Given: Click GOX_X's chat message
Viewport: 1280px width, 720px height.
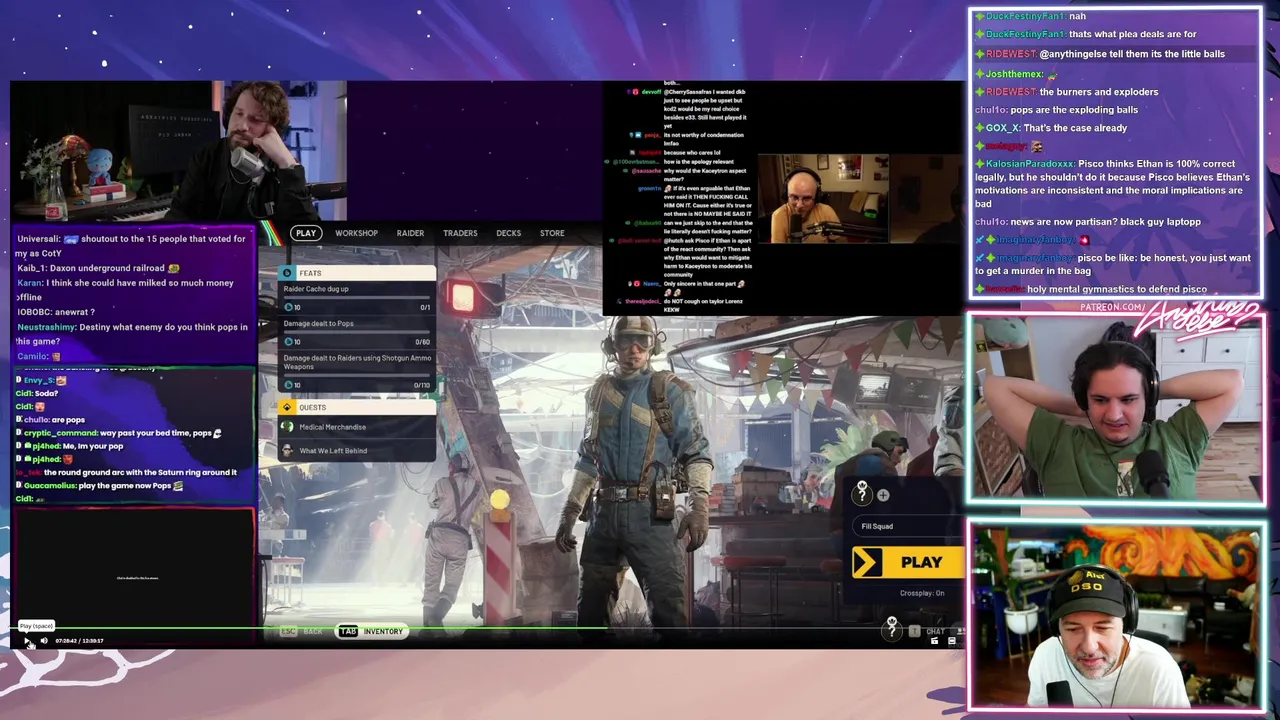Looking at the screenshot, I should [1050, 128].
